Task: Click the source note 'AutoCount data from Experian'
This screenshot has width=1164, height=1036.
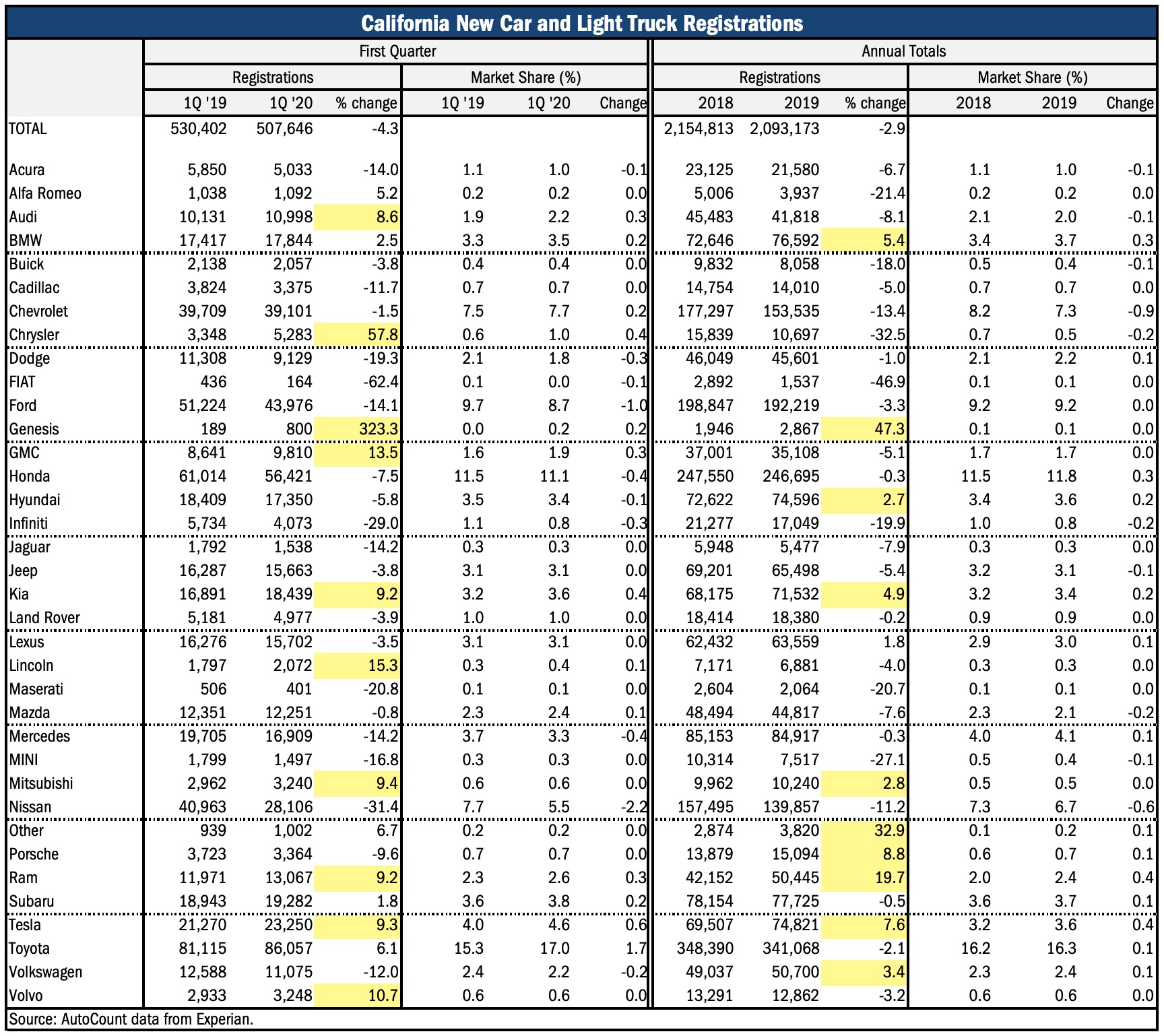Action: pyautogui.click(x=131, y=1018)
